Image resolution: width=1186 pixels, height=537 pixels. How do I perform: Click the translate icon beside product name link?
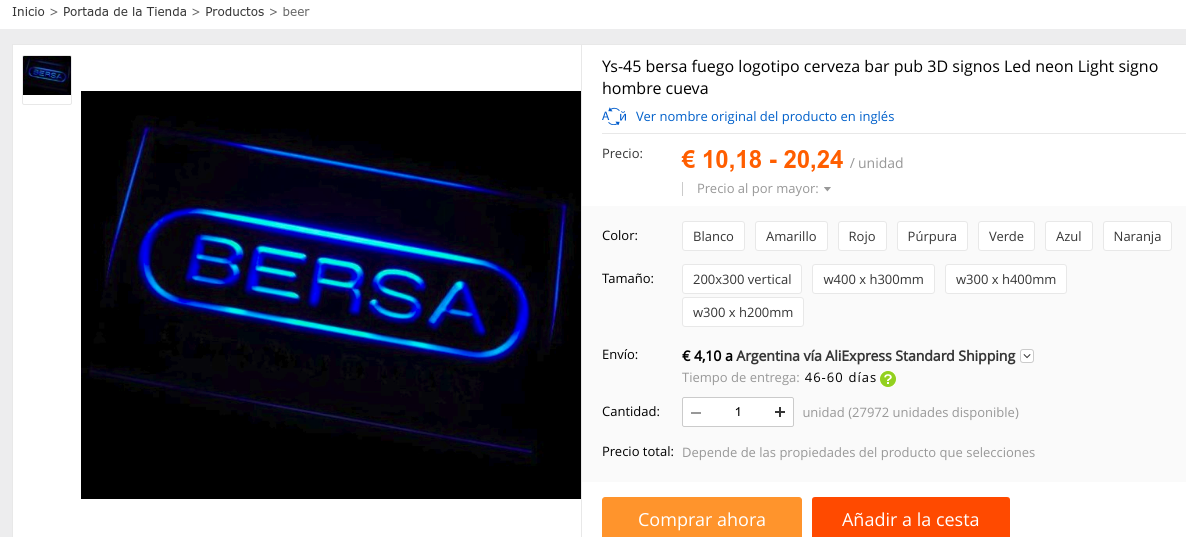click(x=614, y=116)
